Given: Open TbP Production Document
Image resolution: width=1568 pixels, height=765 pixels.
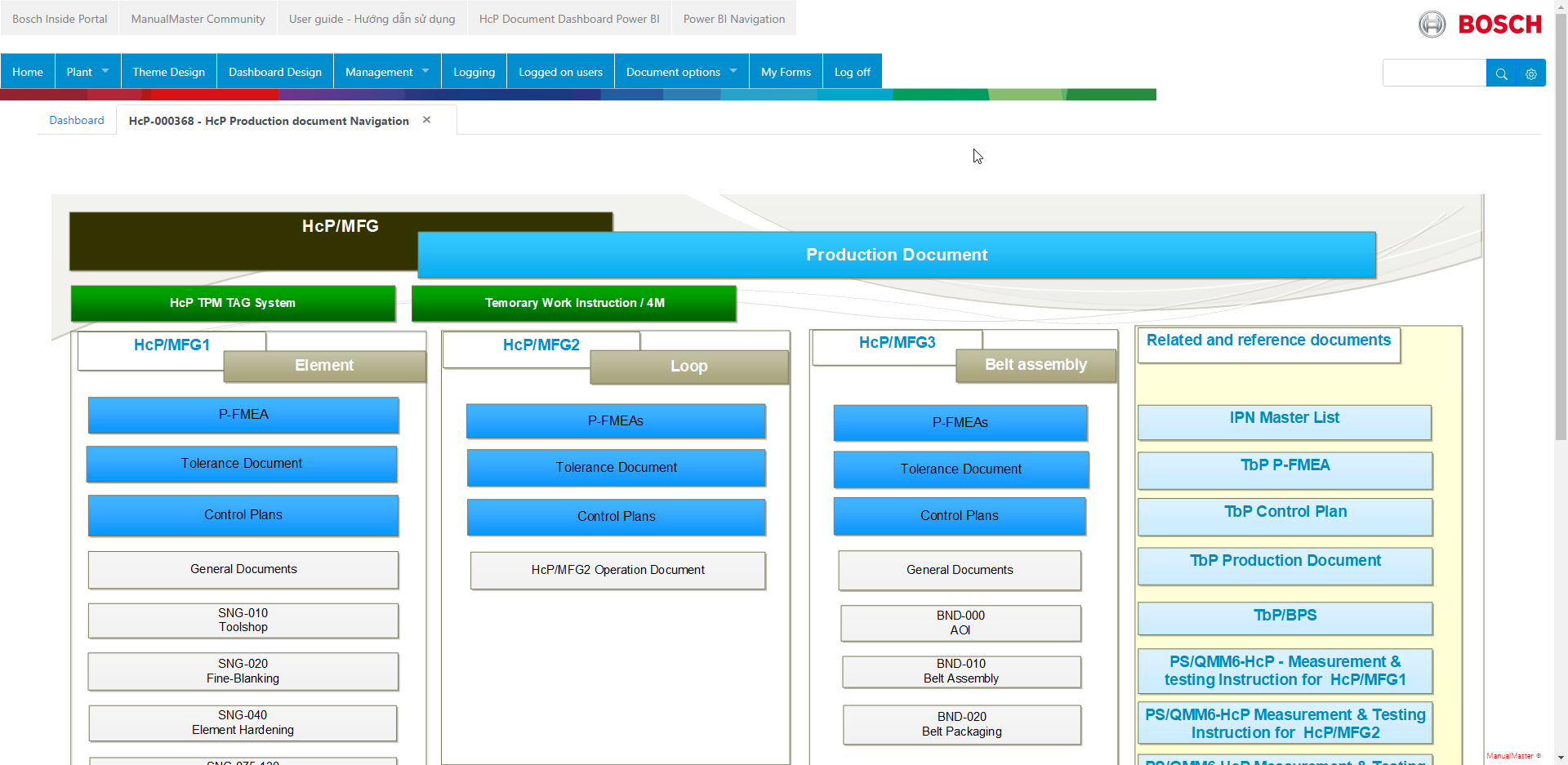Looking at the screenshot, I should tap(1285, 566).
